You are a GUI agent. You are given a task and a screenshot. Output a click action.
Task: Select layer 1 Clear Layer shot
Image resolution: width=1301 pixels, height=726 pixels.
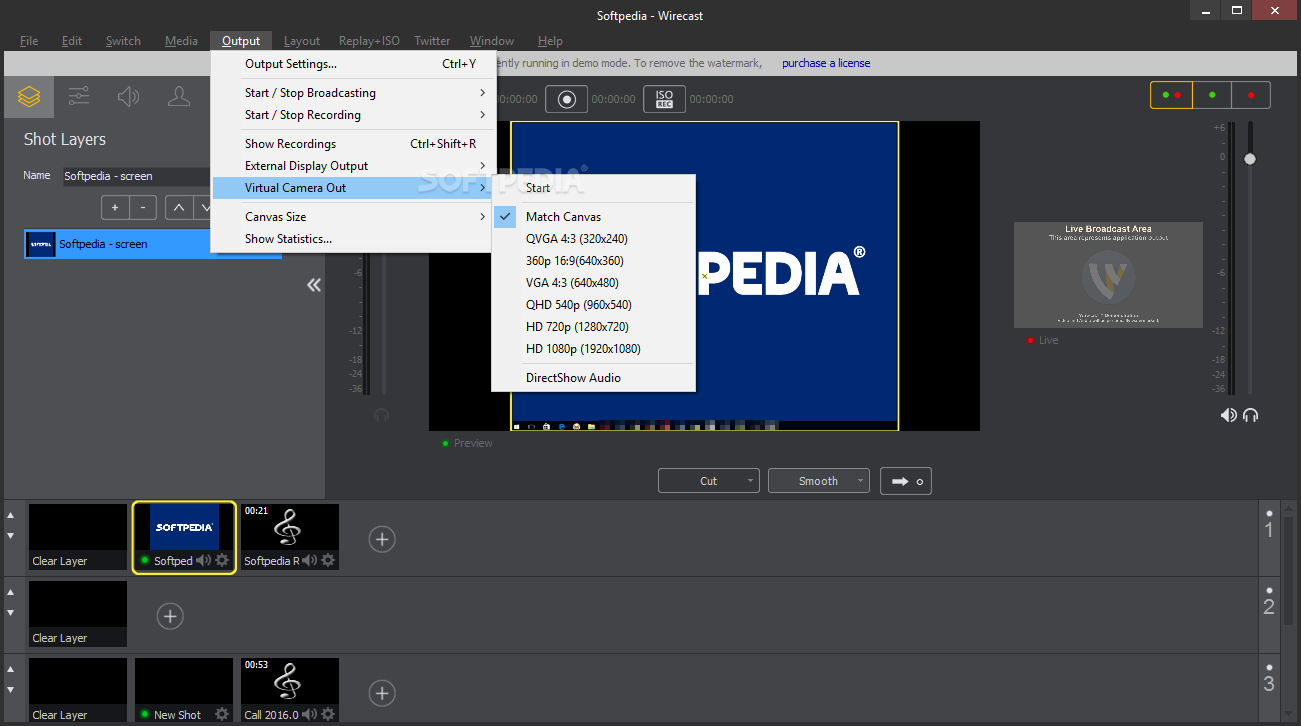point(78,537)
